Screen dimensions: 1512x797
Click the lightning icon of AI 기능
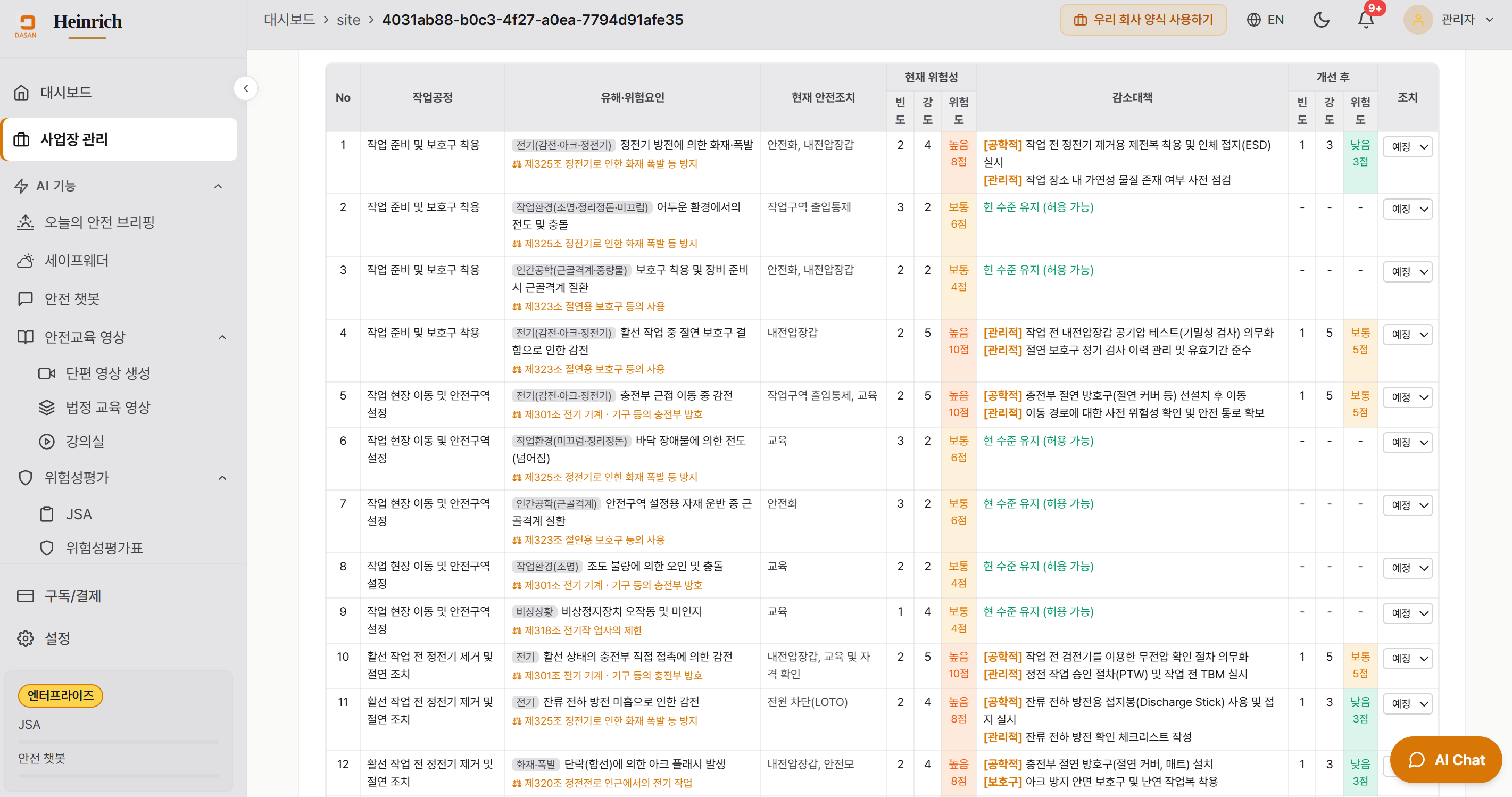22,186
